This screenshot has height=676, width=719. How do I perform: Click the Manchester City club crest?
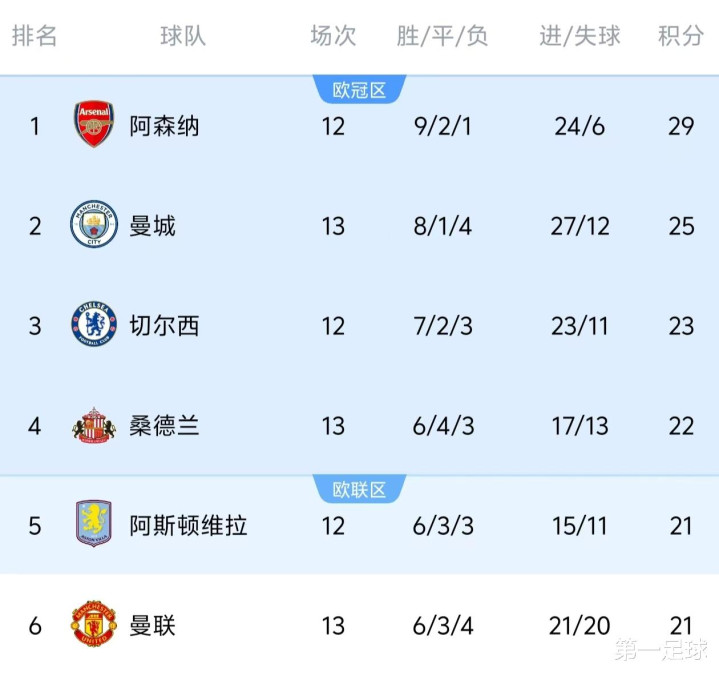click(x=94, y=226)
